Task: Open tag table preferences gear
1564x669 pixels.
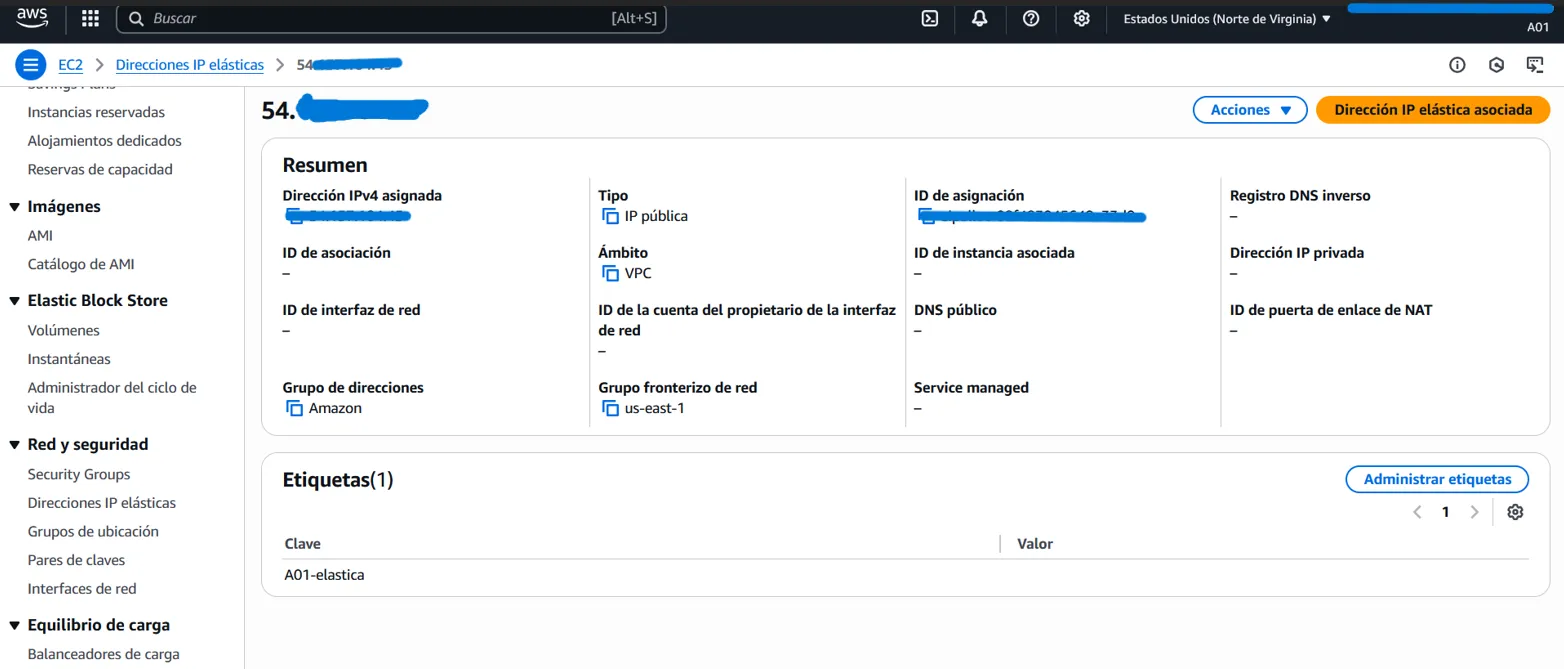Action: pyautogui.click(x=1515, y=512)
